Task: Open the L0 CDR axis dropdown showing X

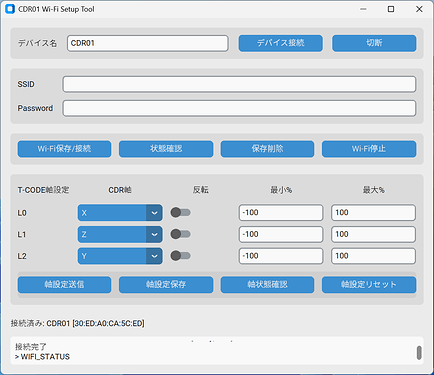Action: point(120,213)
